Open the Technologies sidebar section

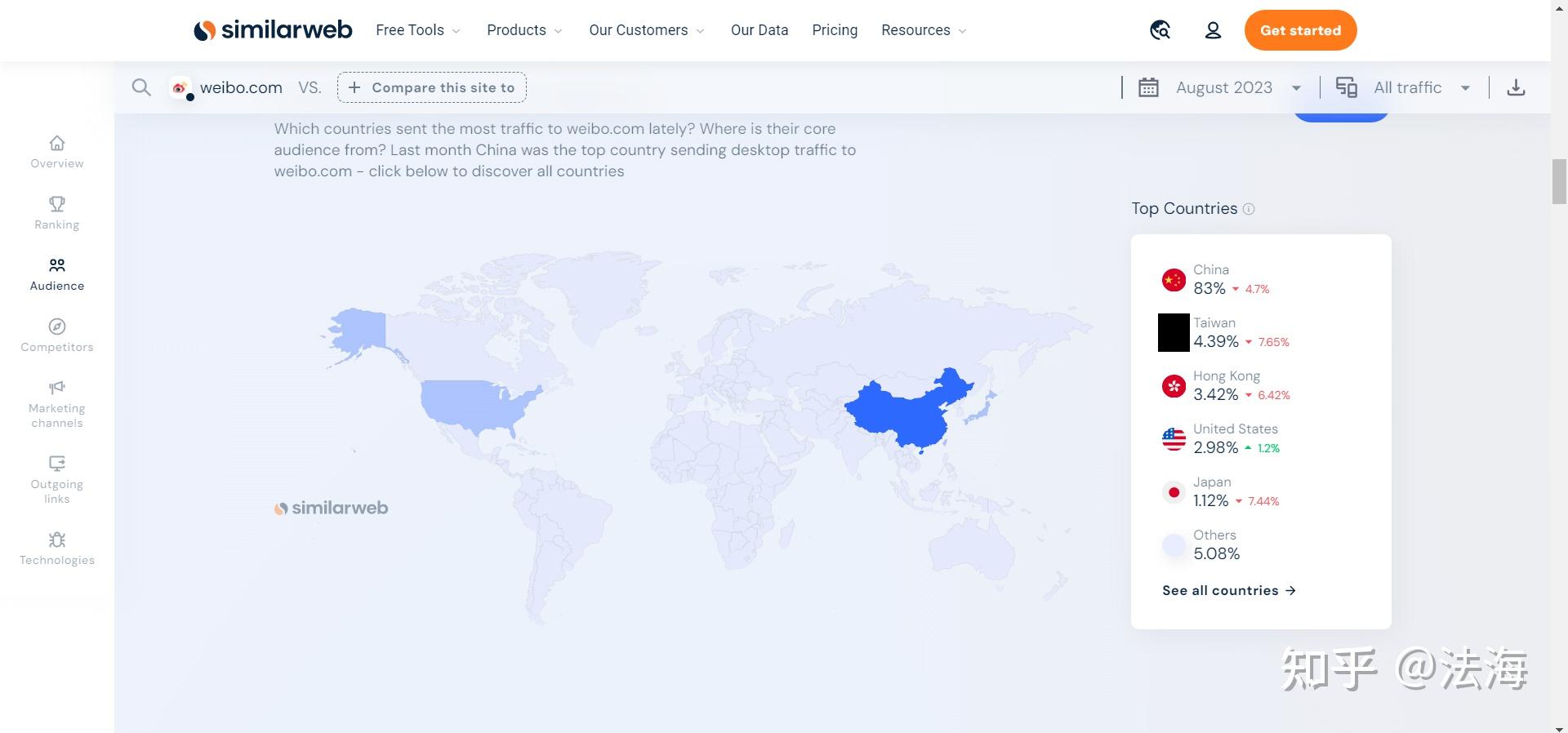pyautogui.click(x=57, y=549)
